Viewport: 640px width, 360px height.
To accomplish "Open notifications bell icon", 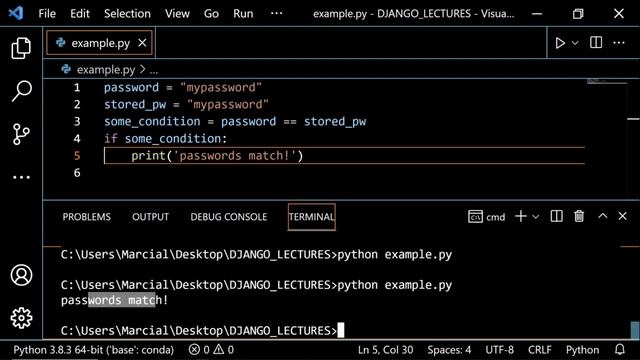I will (620, 350).
